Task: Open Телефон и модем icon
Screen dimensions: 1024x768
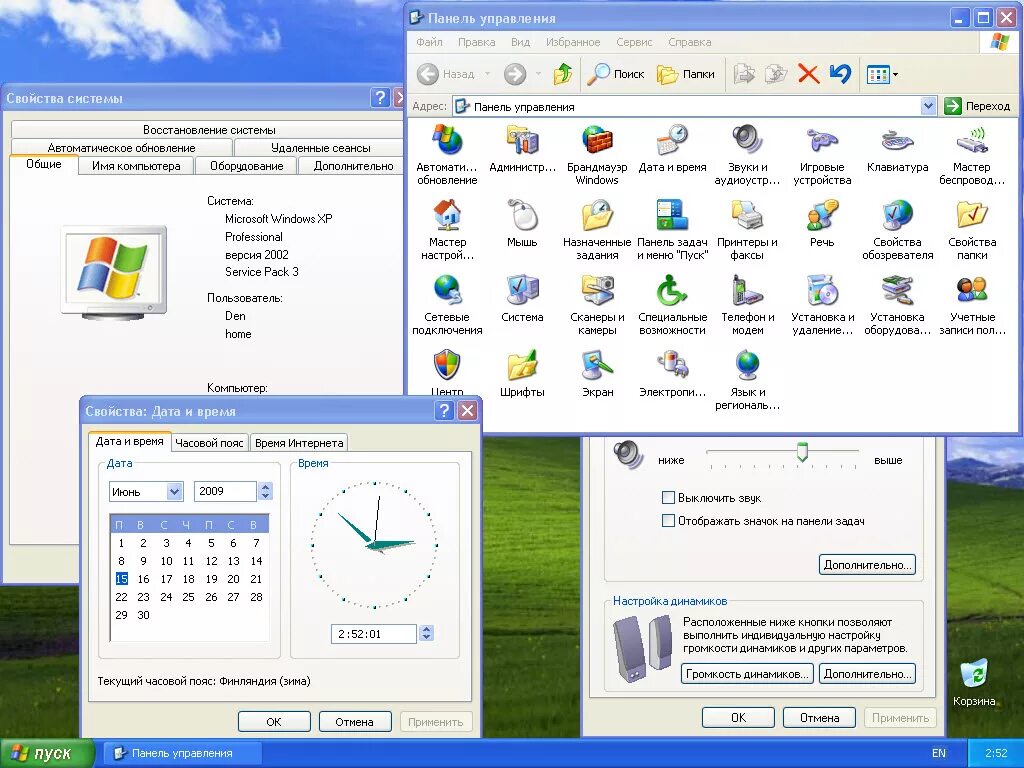Action: coord(747,305)
